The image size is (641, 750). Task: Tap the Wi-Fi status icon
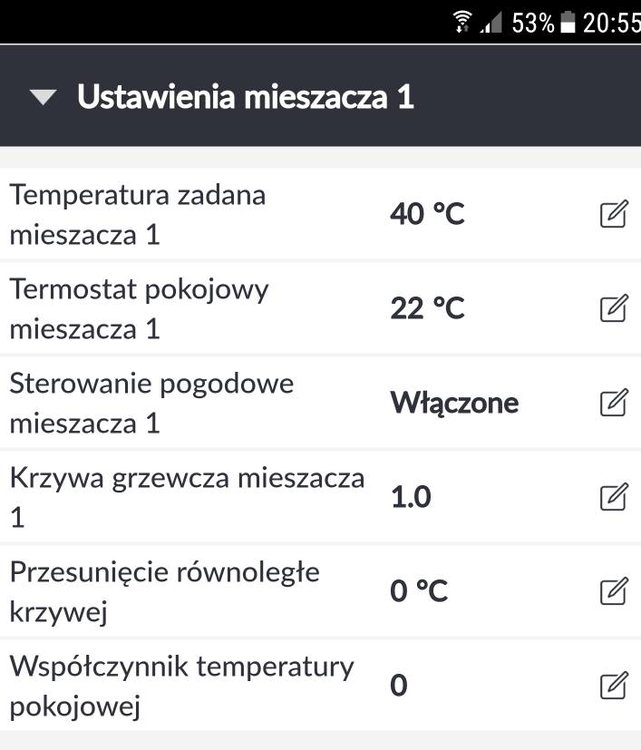click(462, 22)
